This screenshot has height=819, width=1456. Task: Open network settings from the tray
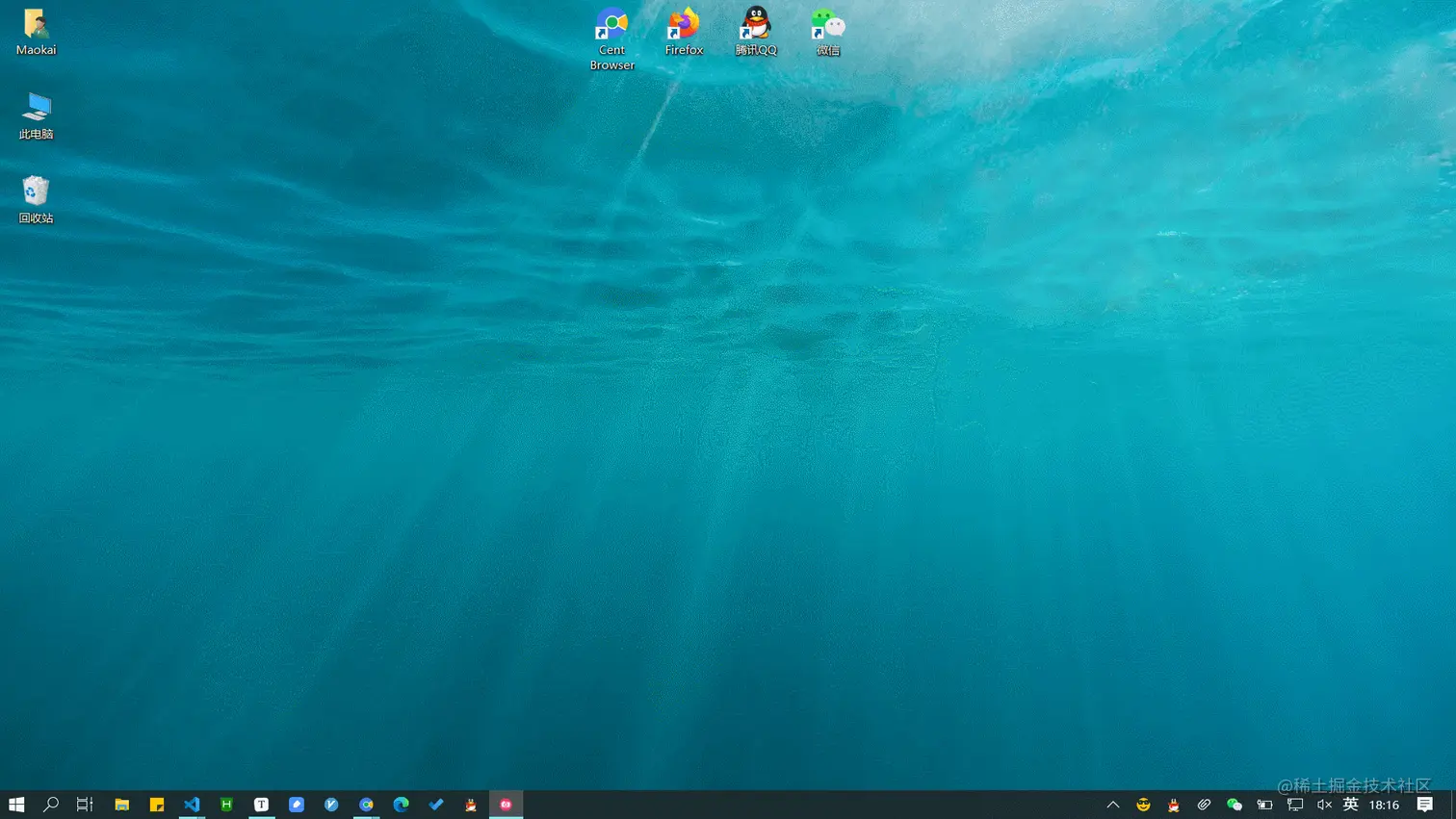tap(1295, 805)
